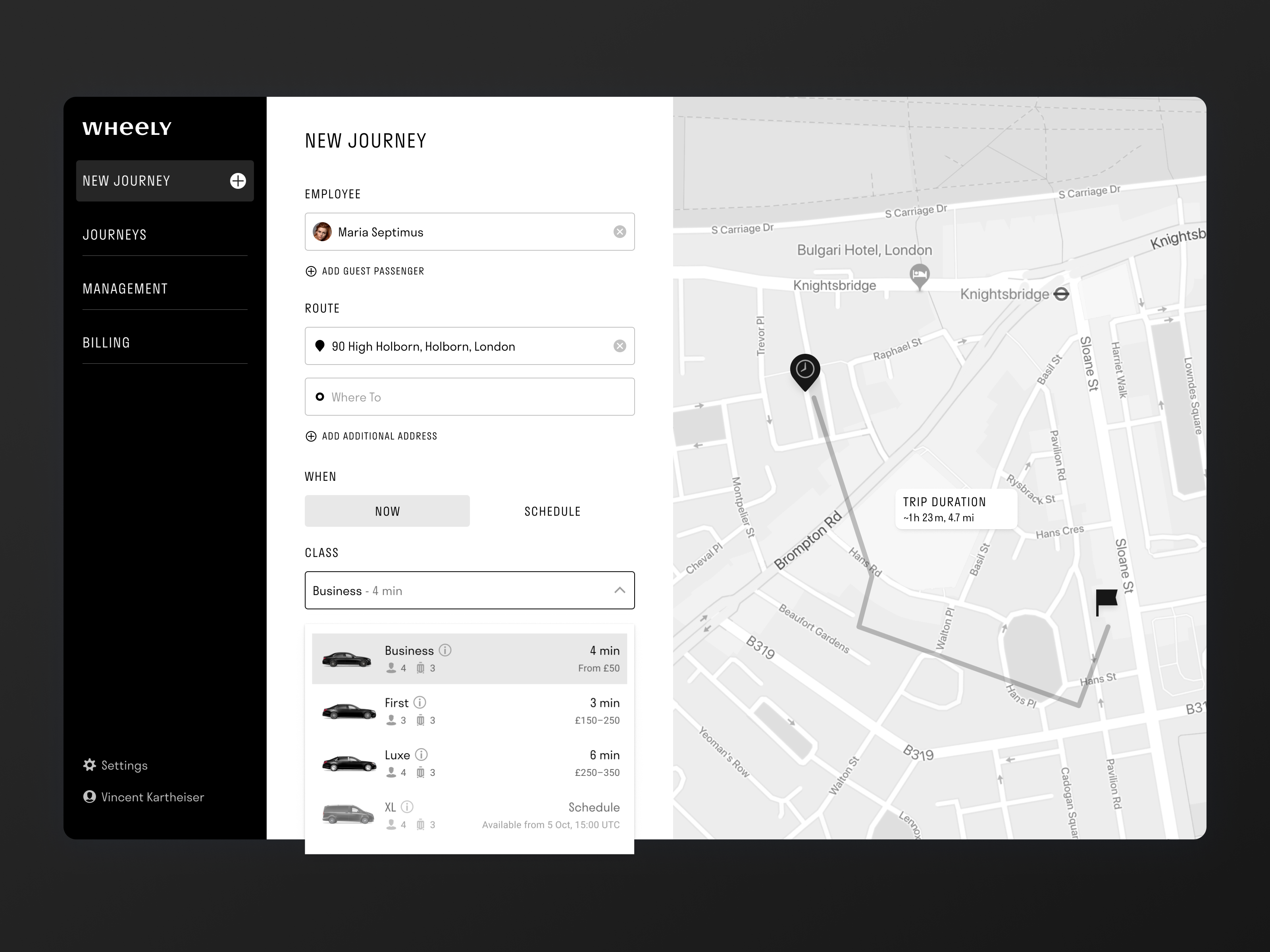Screen dimensions: 1270x952
Task: Click Vincent Kartheiser's profile icon
Action: [89, 797]
